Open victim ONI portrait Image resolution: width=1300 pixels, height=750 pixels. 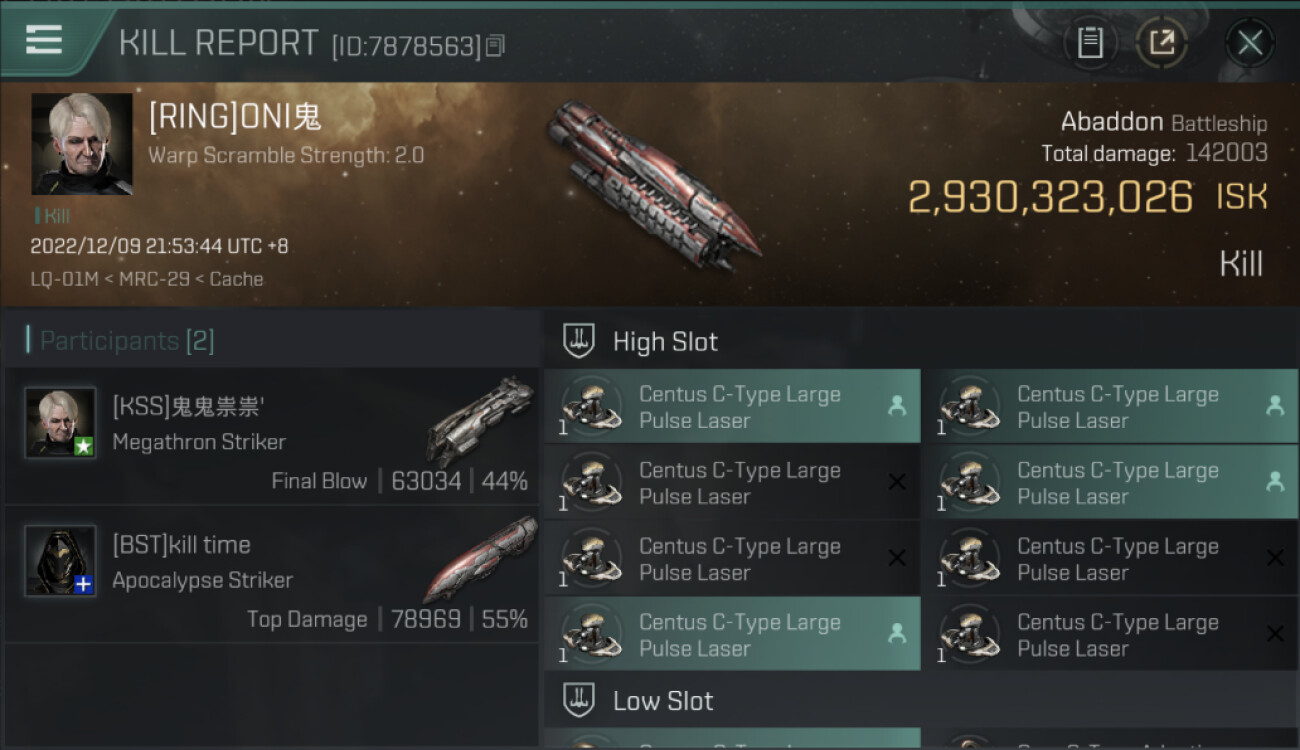[x=82, y=144]
